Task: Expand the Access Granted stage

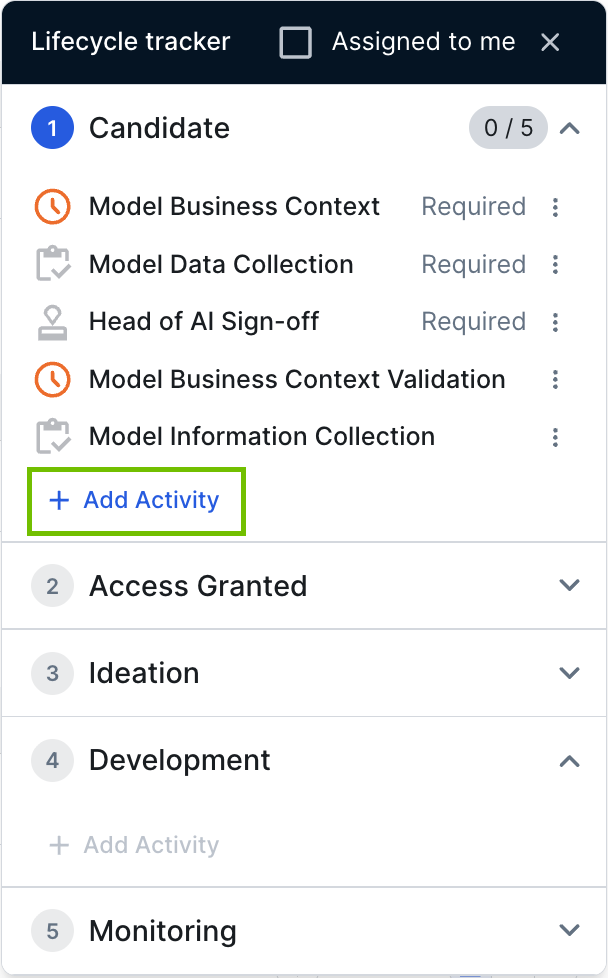Action: [569, 586]
